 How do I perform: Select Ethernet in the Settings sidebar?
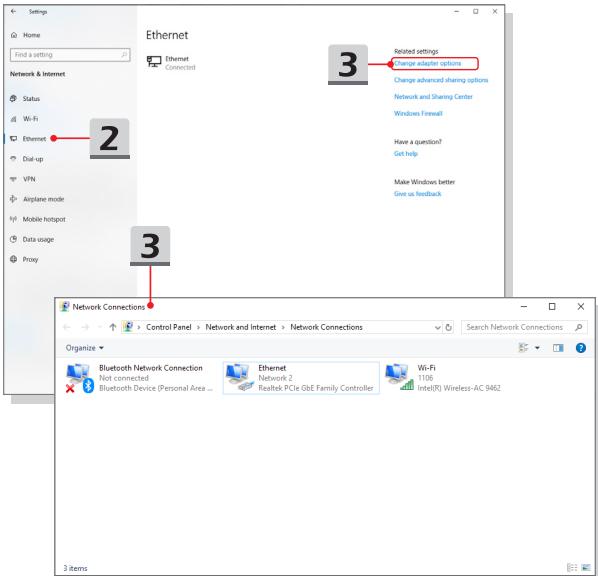pos(28,139)
